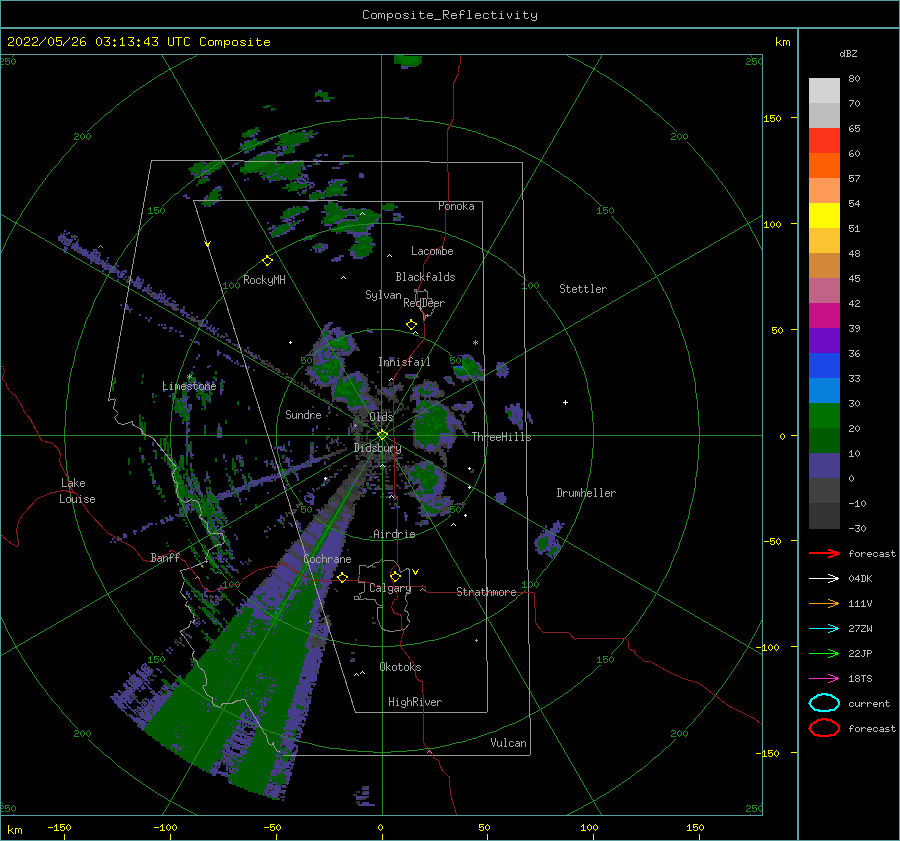This screenshot has width=900, height=841.
Task: Click the yellow diamond marker beside RockyMH
Action: (x=267, y=261)
